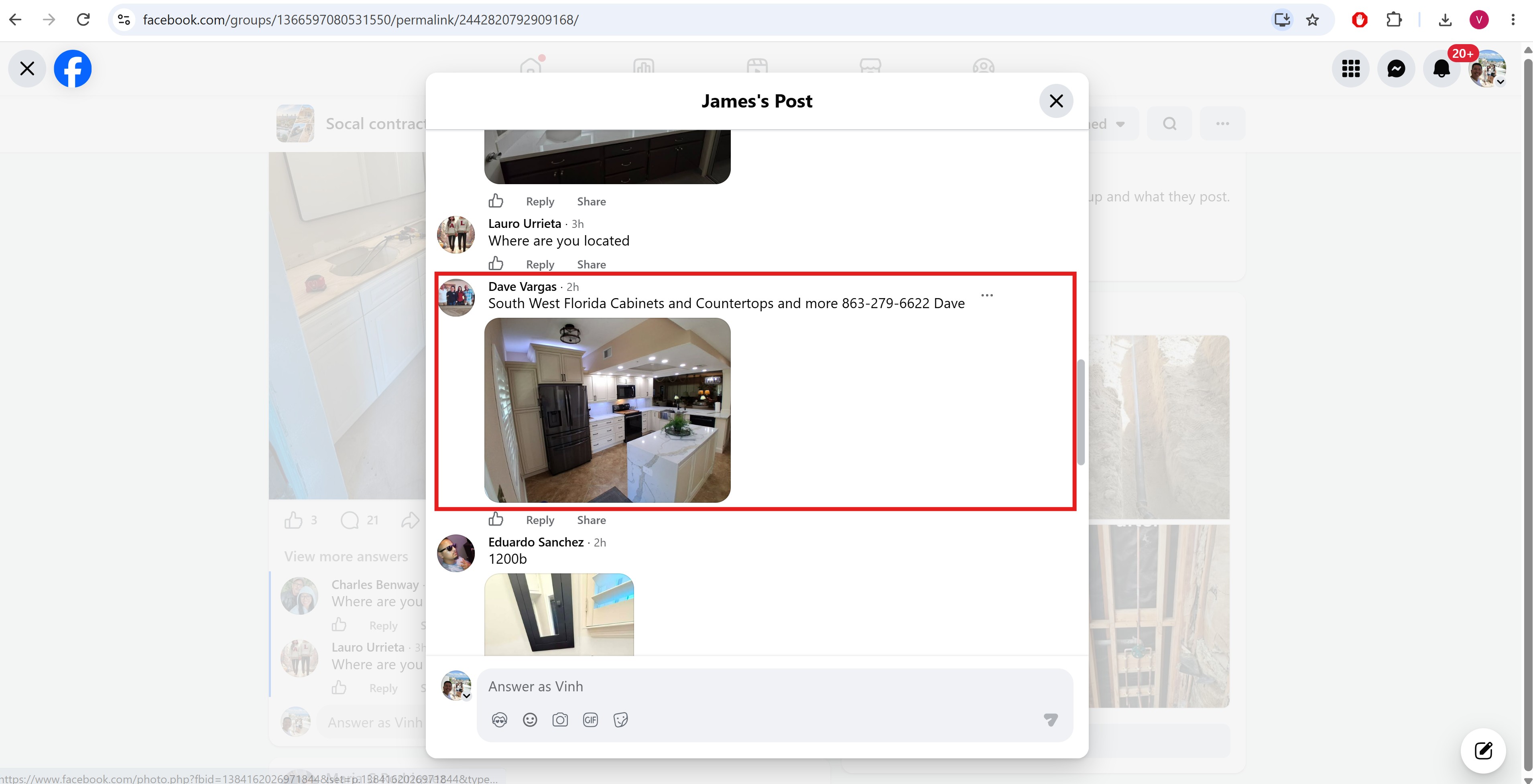The height and width of the screenshot is (784, 1533).
Task: Reply to Dave Vargas's comment
Action: pyautogui.click(x=540, y=520)
